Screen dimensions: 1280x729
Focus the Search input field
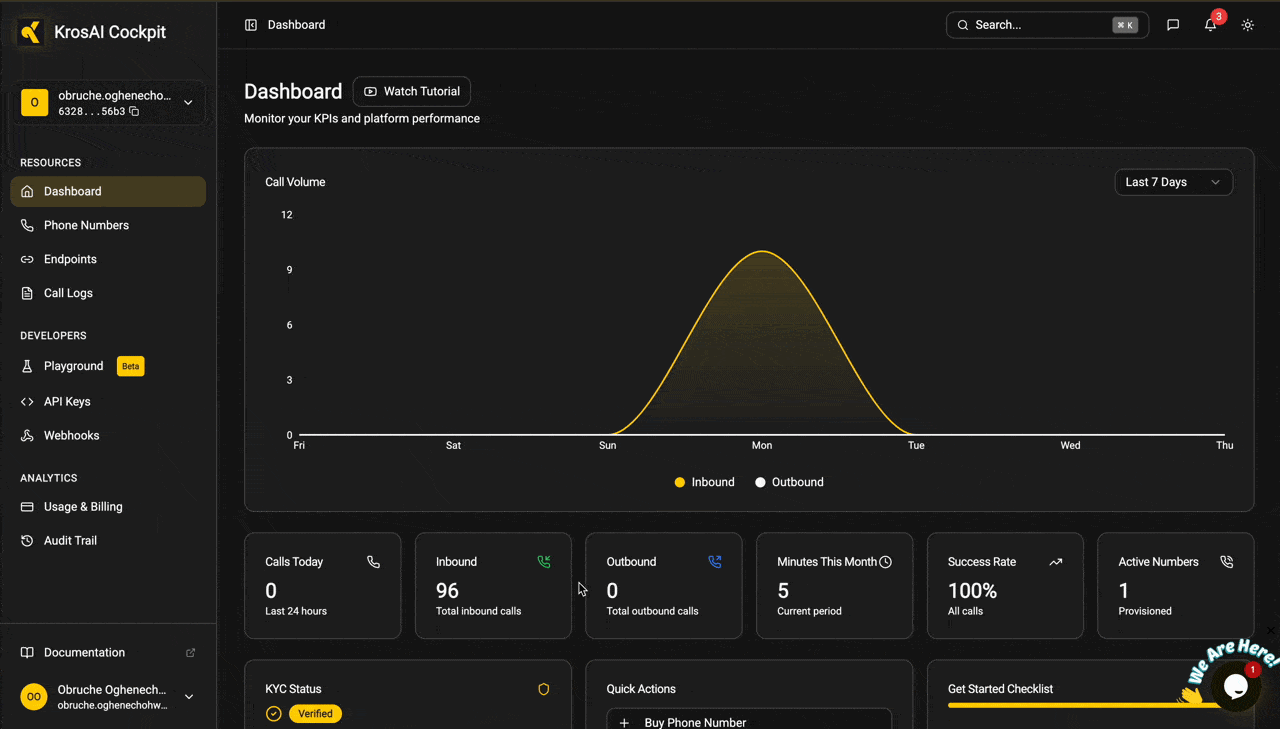click(1047, 25)
